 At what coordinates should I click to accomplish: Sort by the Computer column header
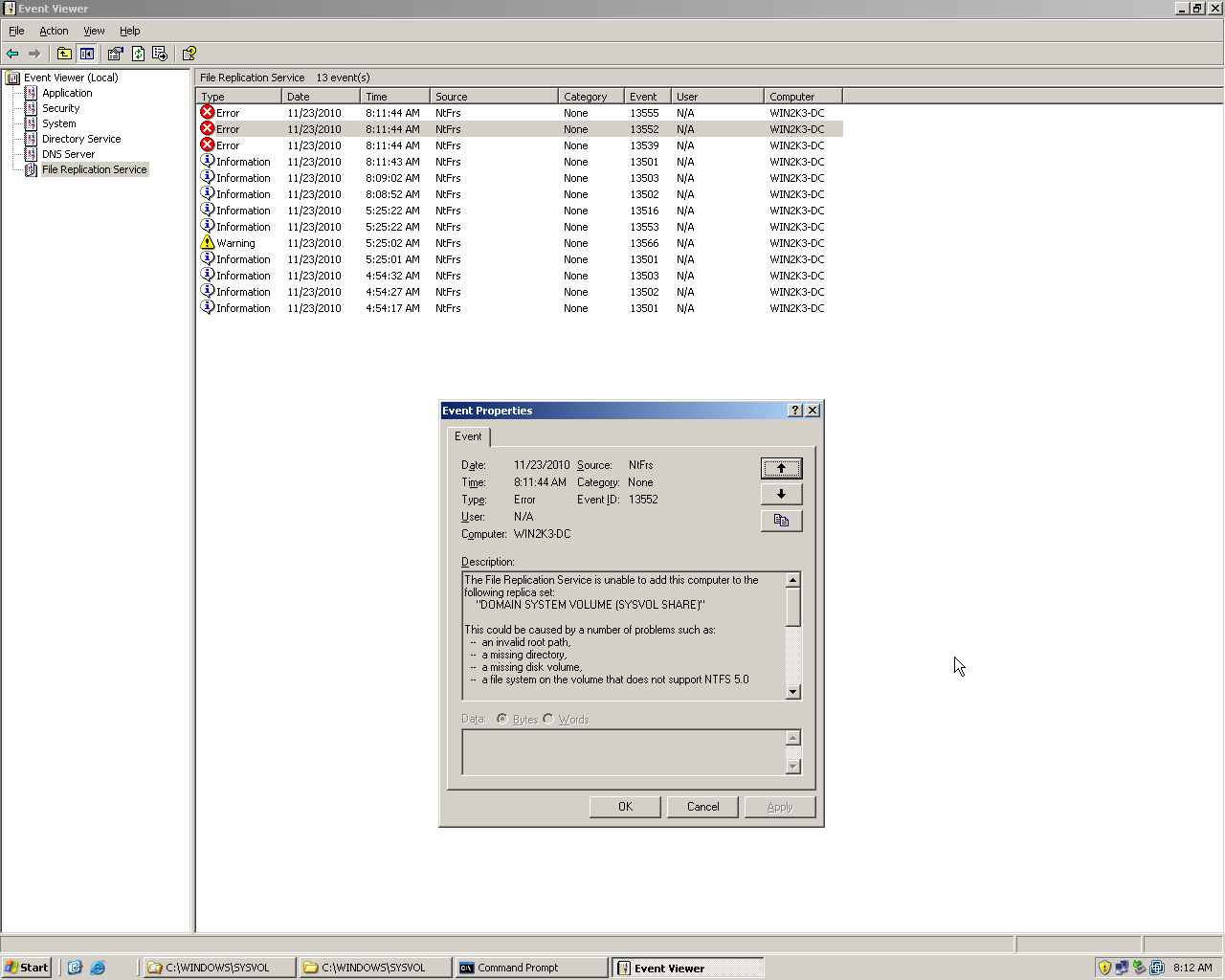click(804, 96)
